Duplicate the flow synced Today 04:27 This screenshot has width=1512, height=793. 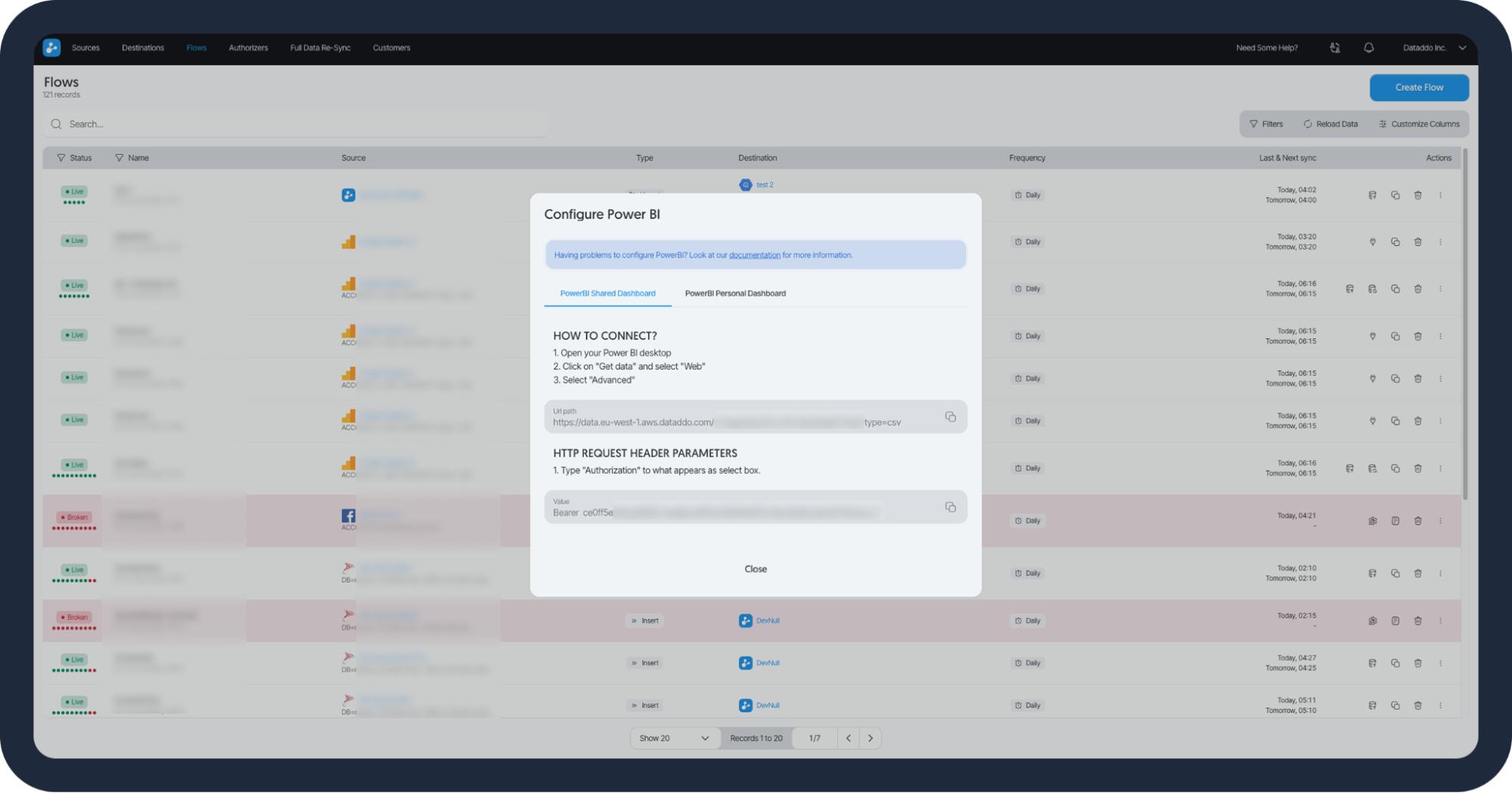(x=1395, y=663)
